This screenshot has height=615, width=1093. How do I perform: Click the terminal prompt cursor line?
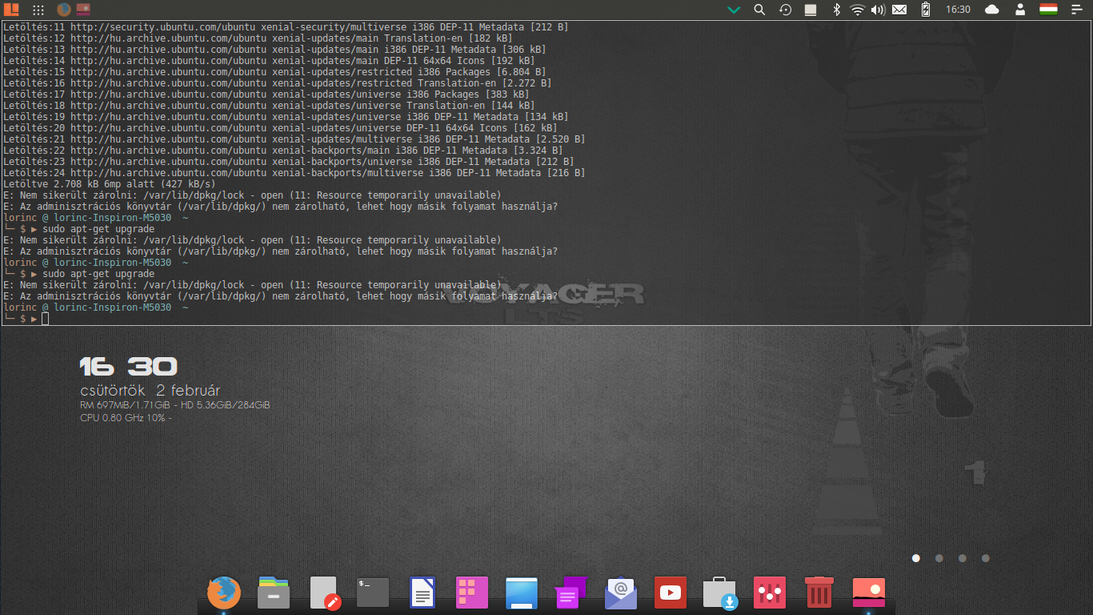(x=26, y=319)
